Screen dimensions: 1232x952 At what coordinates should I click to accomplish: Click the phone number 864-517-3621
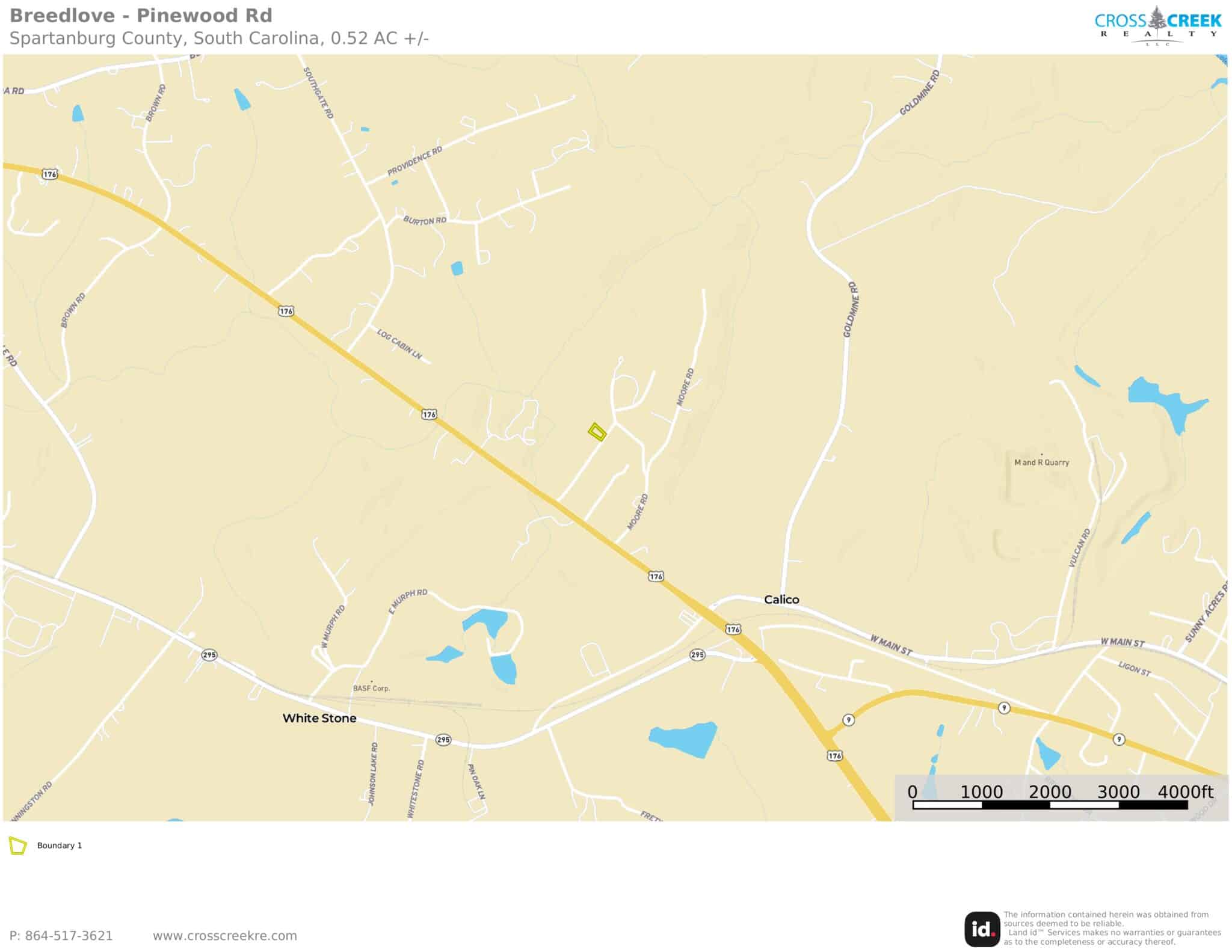click(61, 936)
